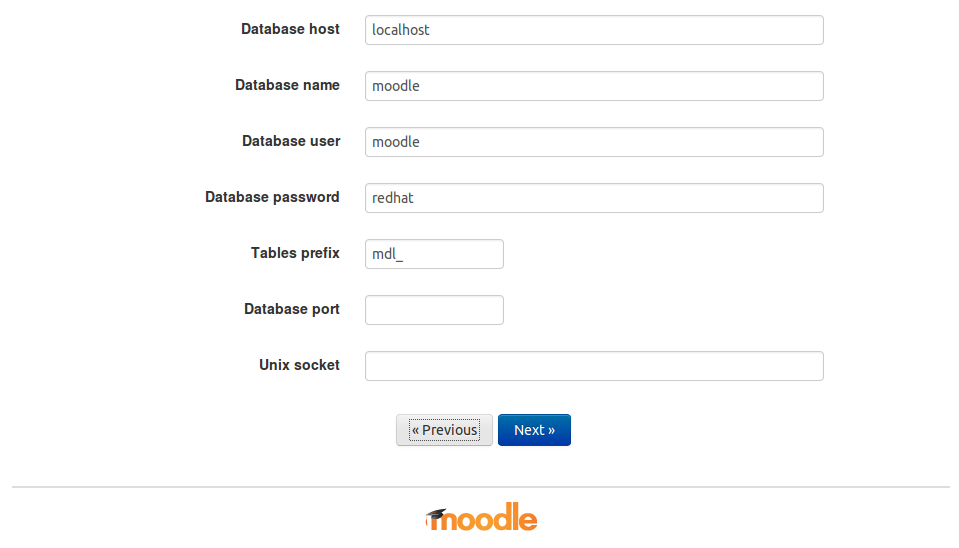959x548 pixels.
Task: Proceed with the blue Next button
Action: 534,430
